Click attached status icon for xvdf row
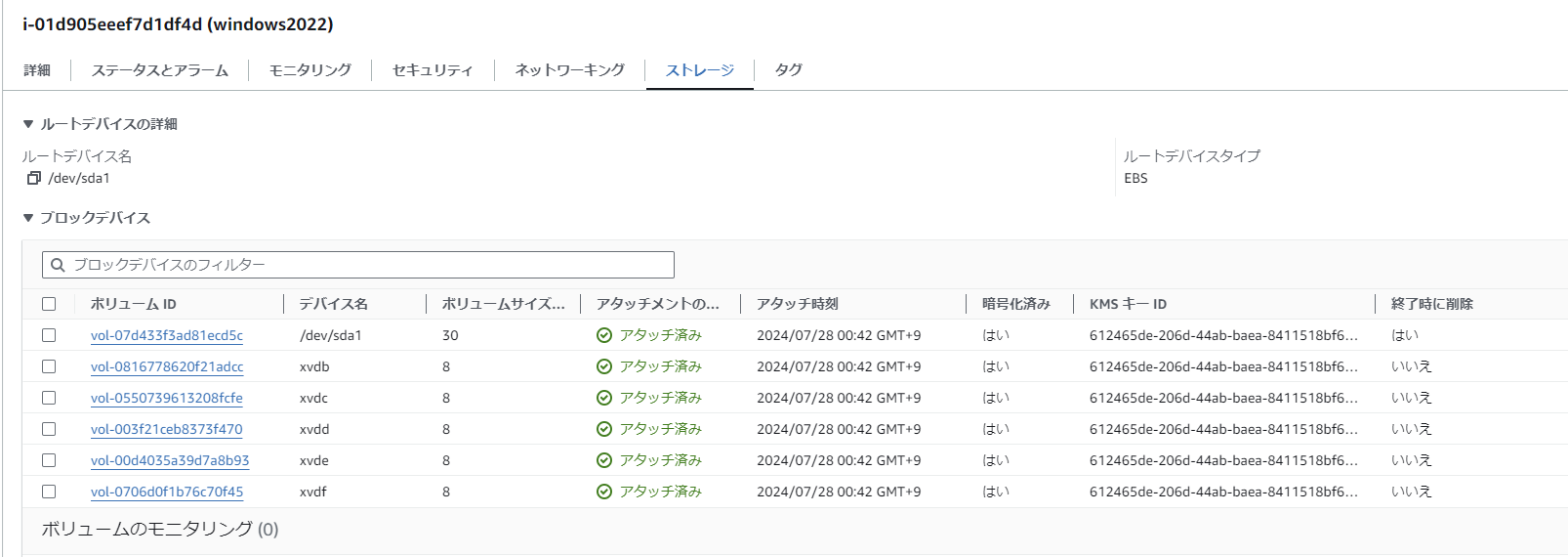This screenshot has width=1568, height=557. (x=604, y=492)
